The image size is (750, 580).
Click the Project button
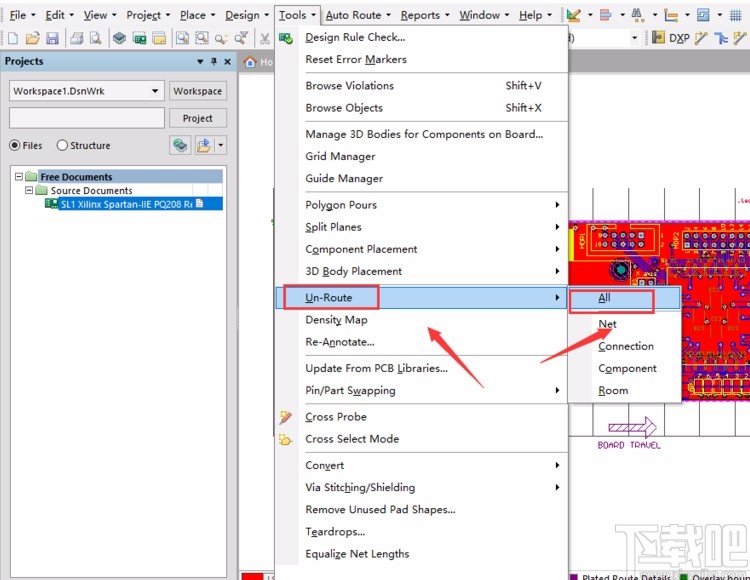(198, 118)
